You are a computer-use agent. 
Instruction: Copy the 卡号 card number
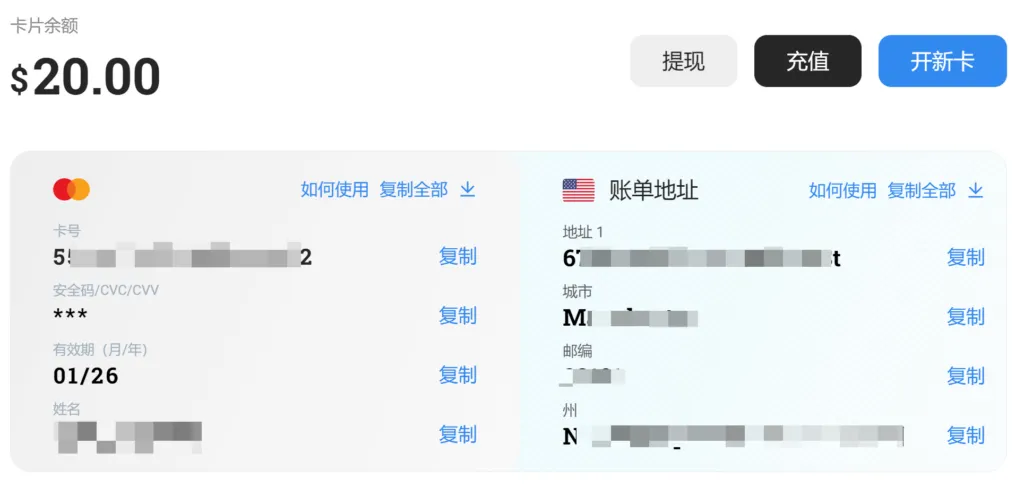[458, 256]
